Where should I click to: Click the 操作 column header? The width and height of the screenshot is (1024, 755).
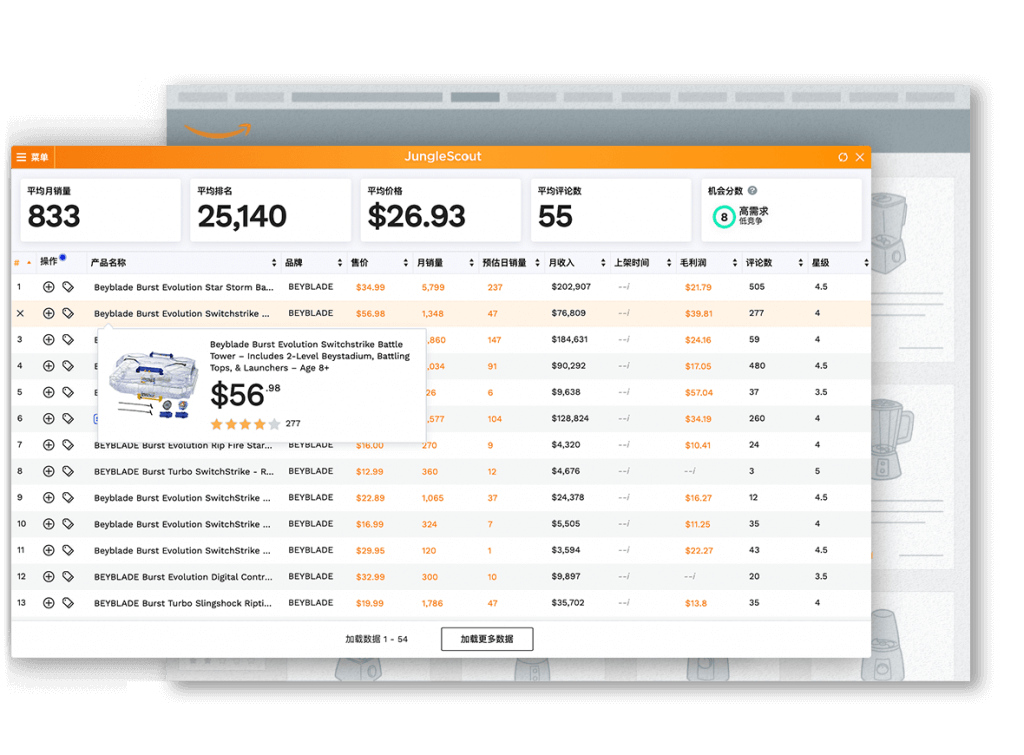49,261
